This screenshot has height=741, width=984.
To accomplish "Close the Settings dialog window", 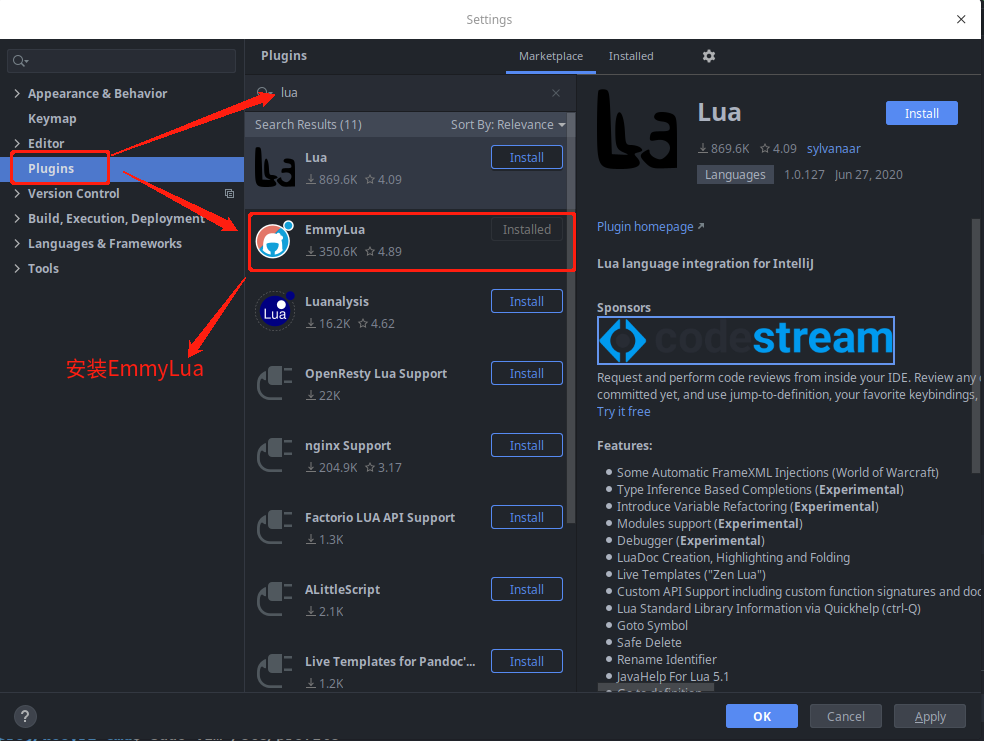I will pos(961,19).
